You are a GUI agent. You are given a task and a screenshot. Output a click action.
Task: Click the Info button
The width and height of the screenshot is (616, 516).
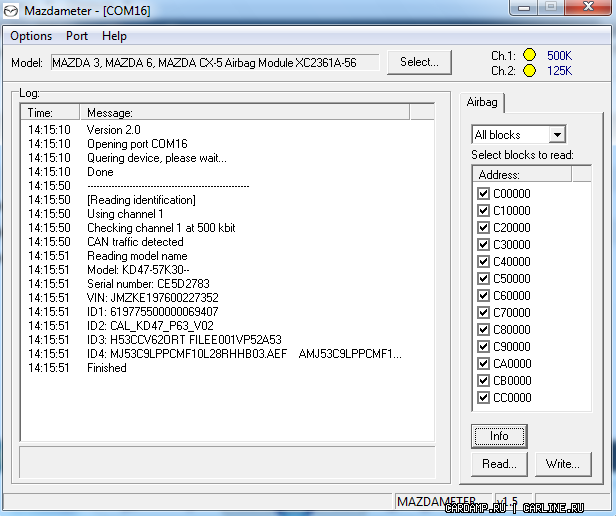(499, 436)
